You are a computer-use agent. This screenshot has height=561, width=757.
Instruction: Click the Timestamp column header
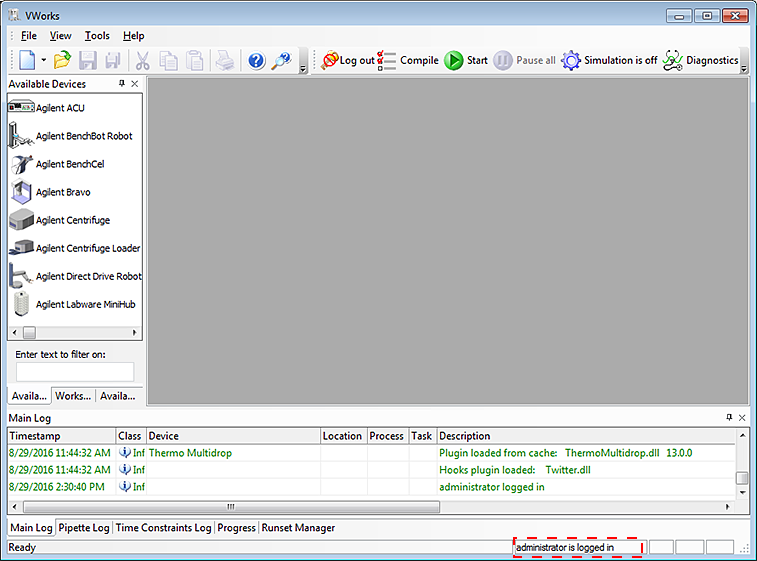pyautogui.click(x=62, y=436)
